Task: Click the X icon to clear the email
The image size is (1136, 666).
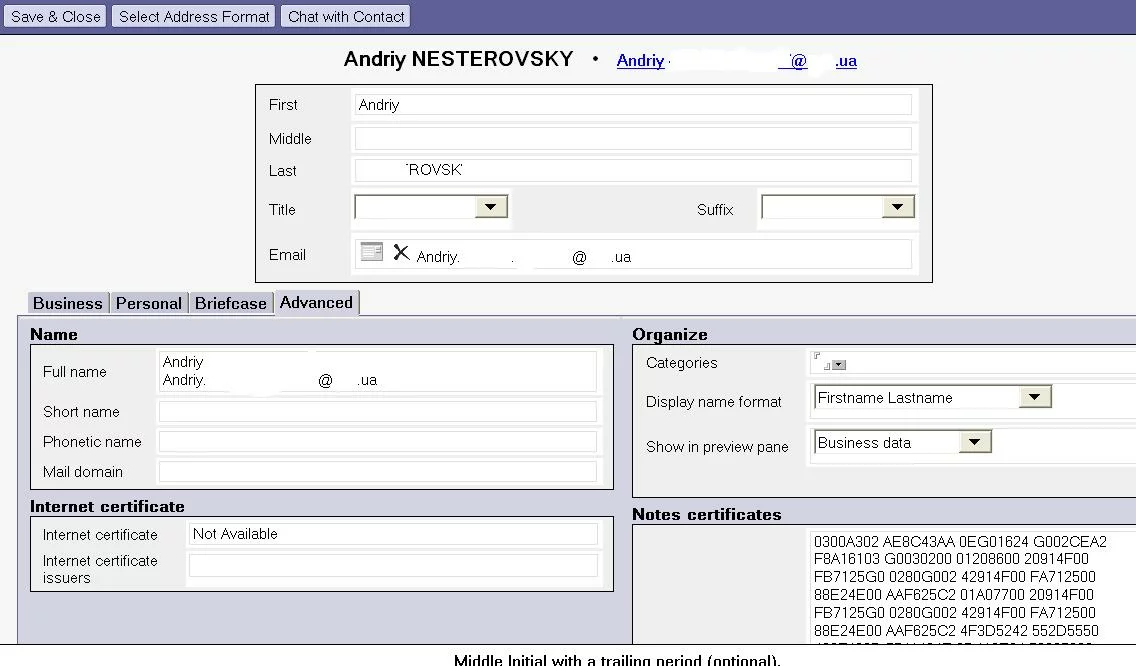Action: (x=401, y=253)
